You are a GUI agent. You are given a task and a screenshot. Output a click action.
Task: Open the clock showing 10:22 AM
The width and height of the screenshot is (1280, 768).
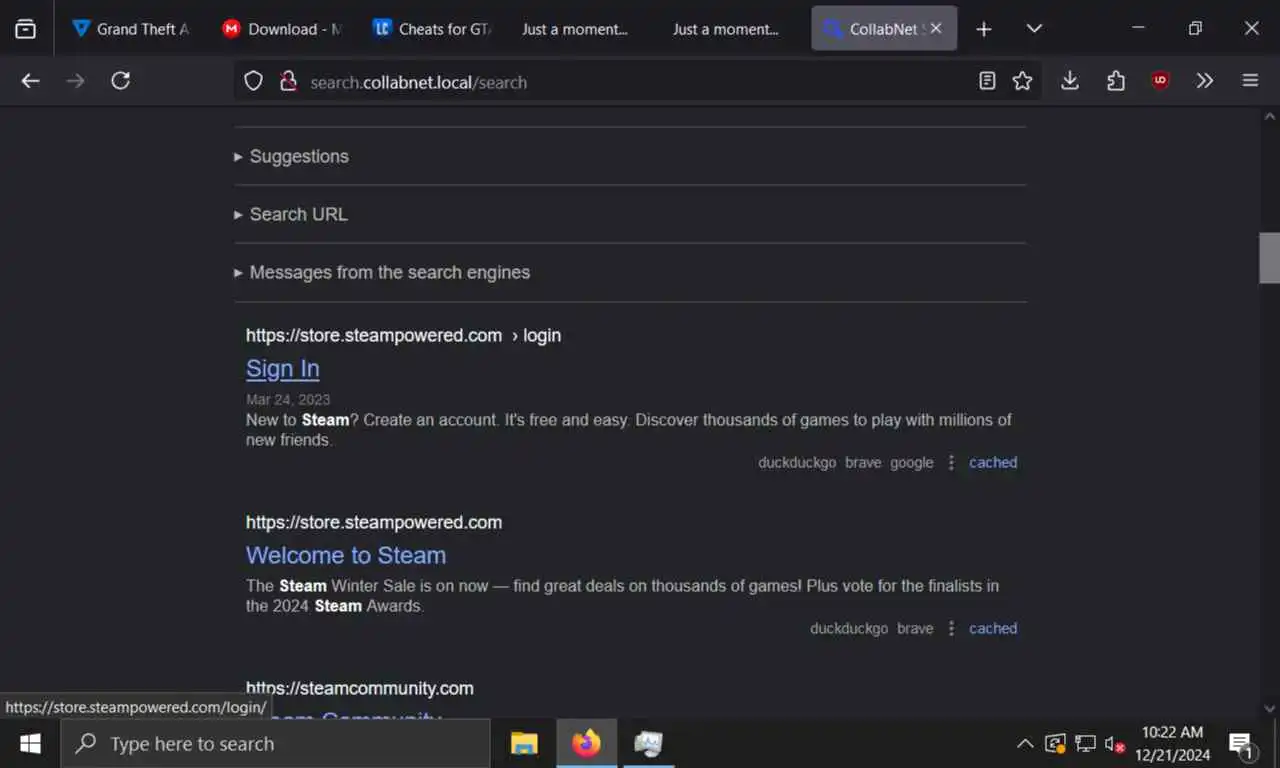coord(1172,744)
